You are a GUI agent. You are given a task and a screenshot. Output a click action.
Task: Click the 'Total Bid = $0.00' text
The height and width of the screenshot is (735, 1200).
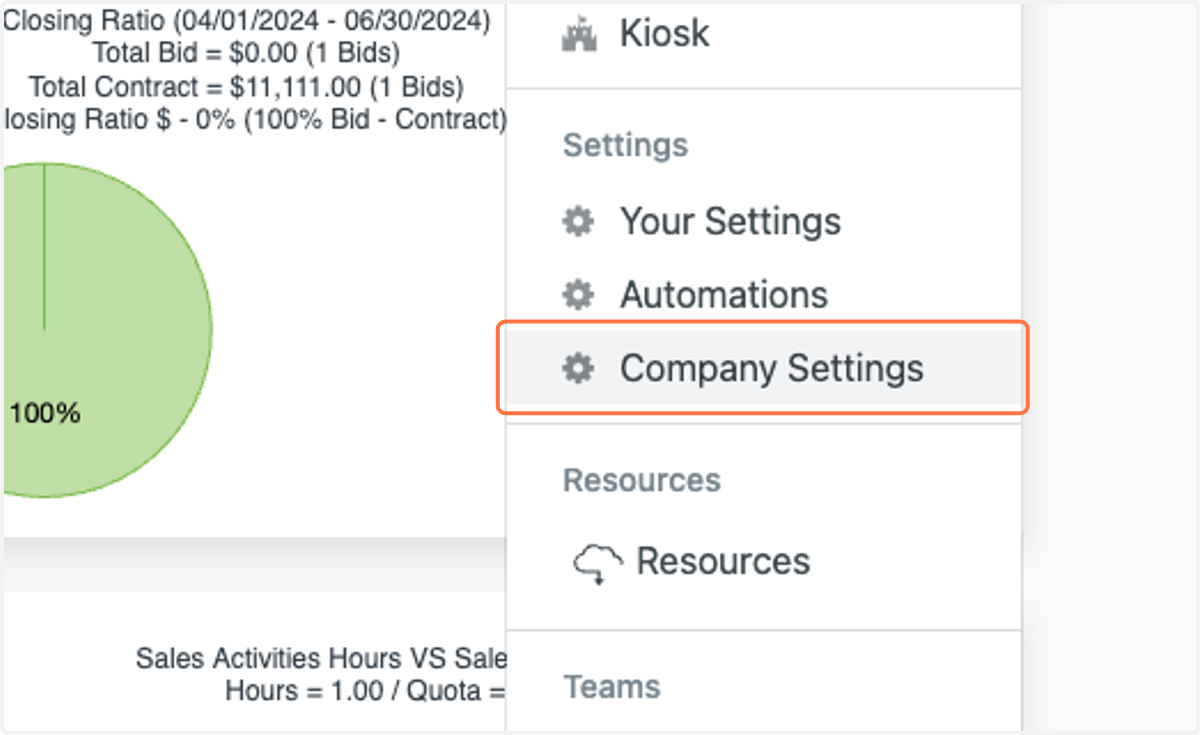click(196, 53)
